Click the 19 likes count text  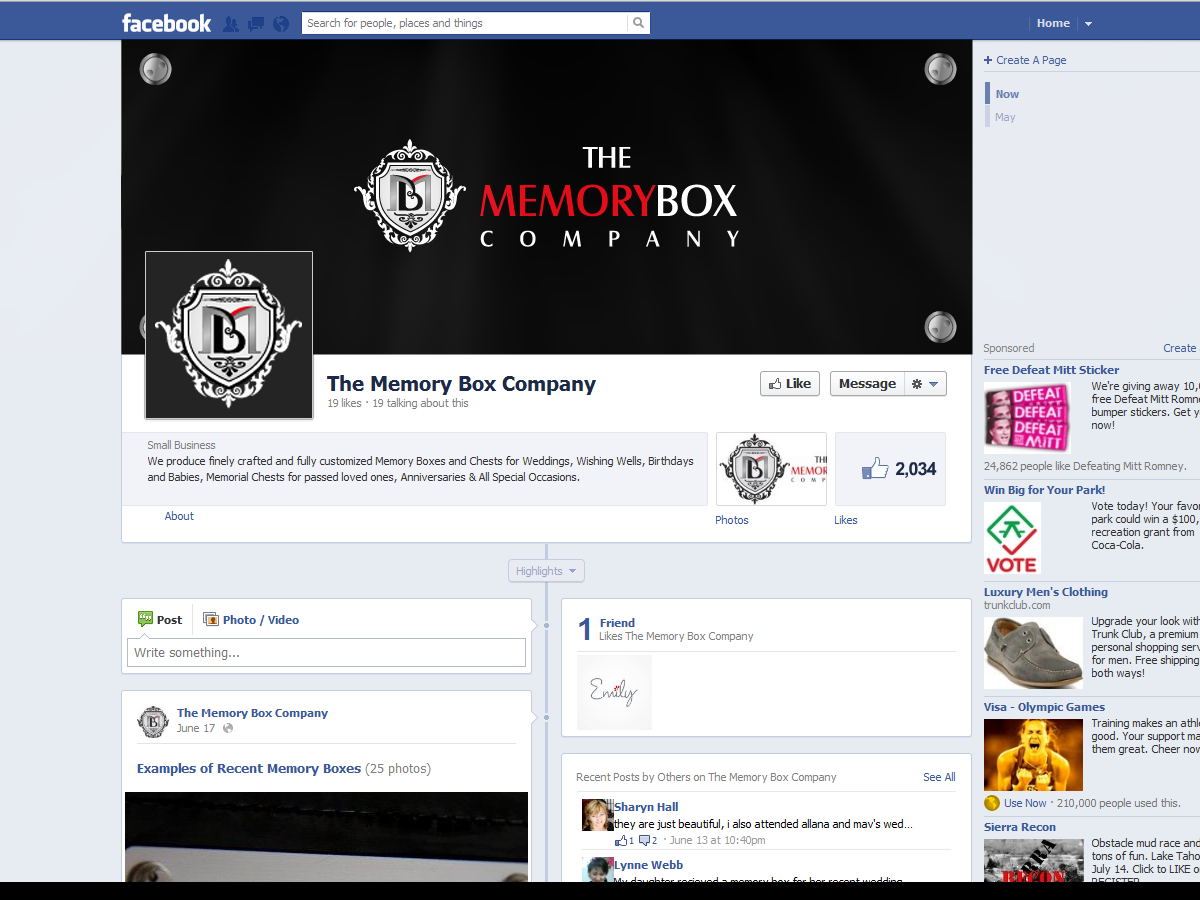click(344, 404)
